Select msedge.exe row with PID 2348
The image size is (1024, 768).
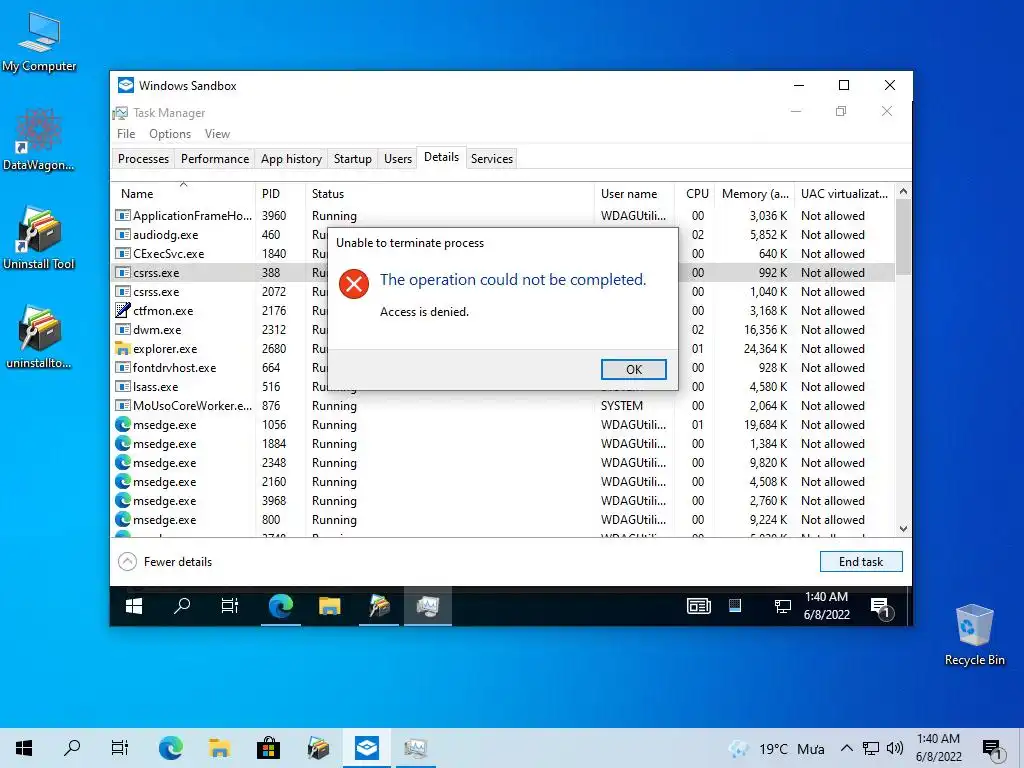tap(503, 462)
